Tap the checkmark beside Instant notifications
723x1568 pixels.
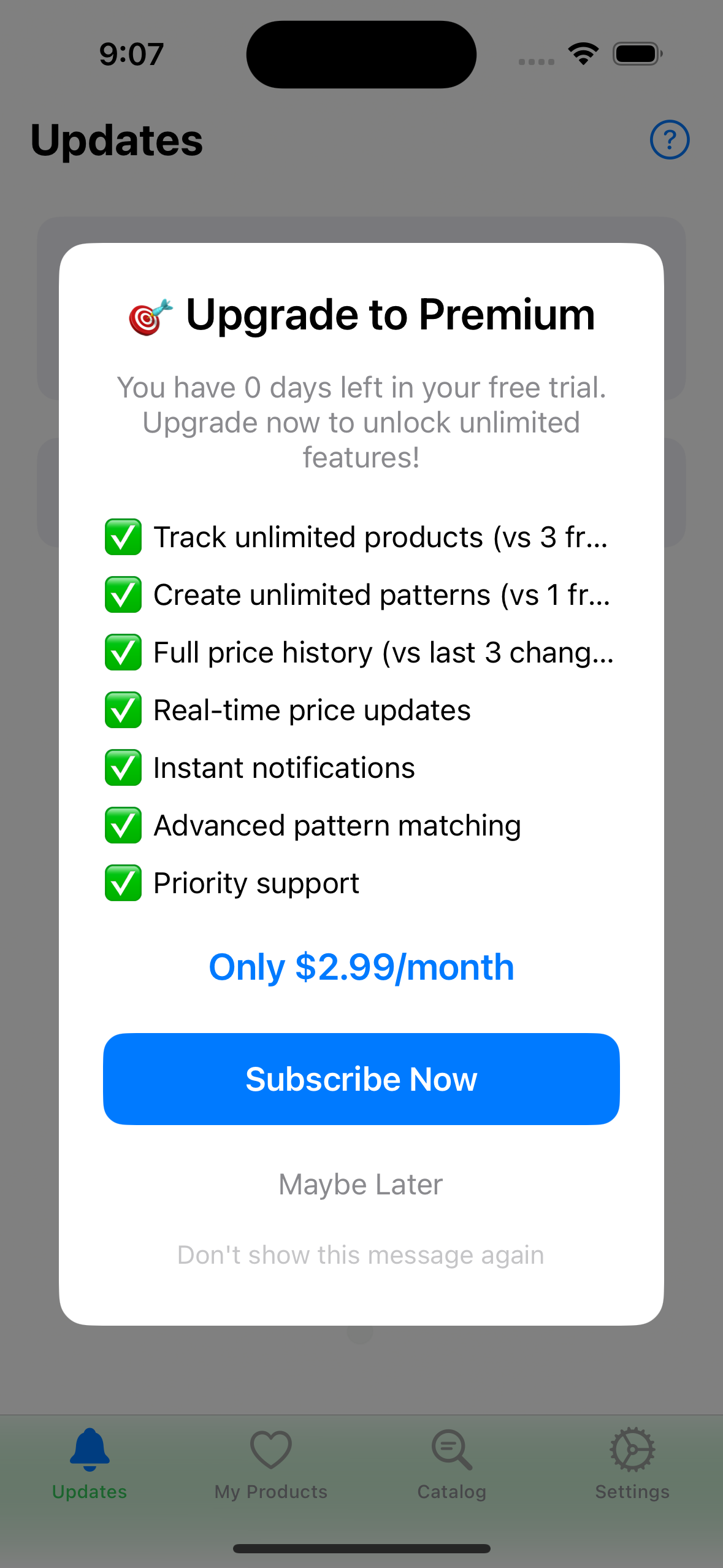pos(123,767)
